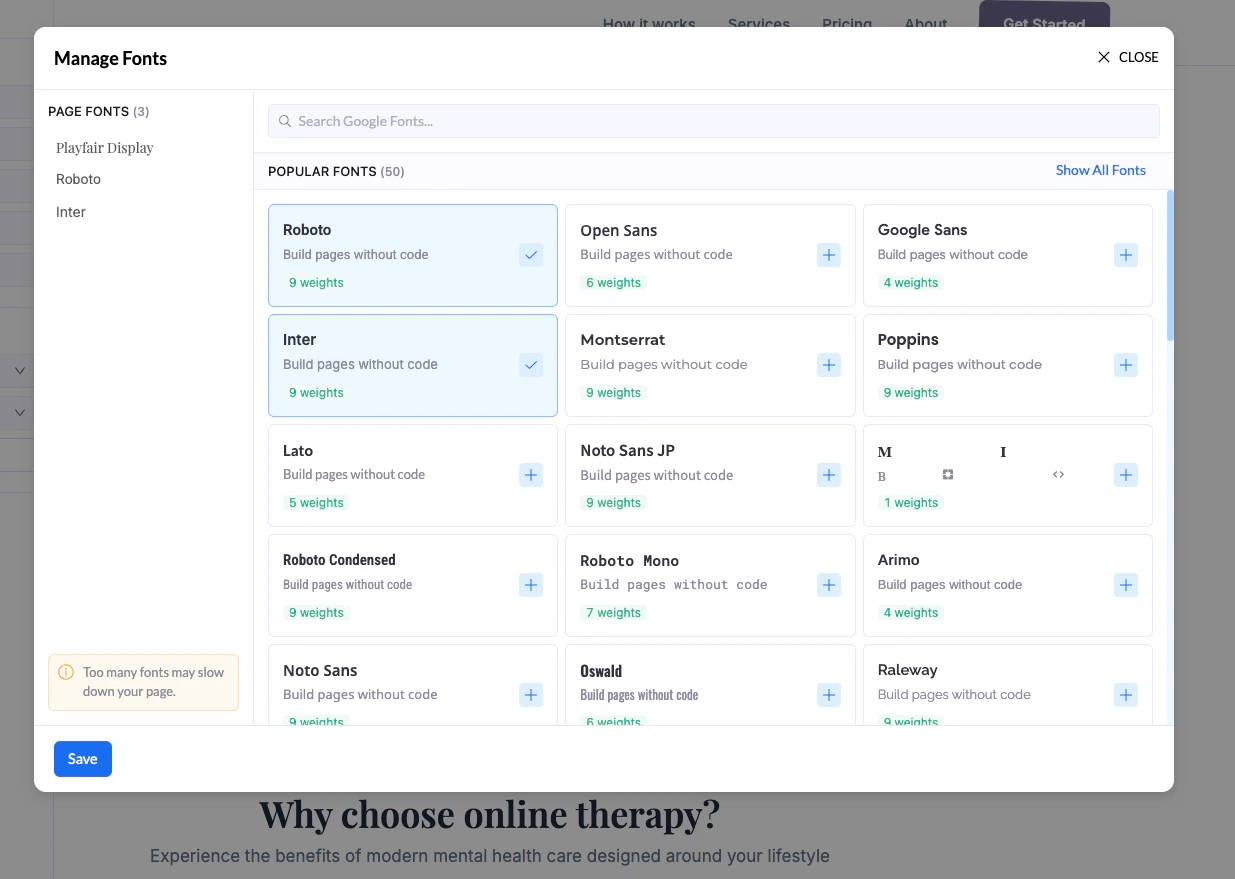
Task: Click the 7 weights badge on Roboto Mono
Action: (613, 613)
